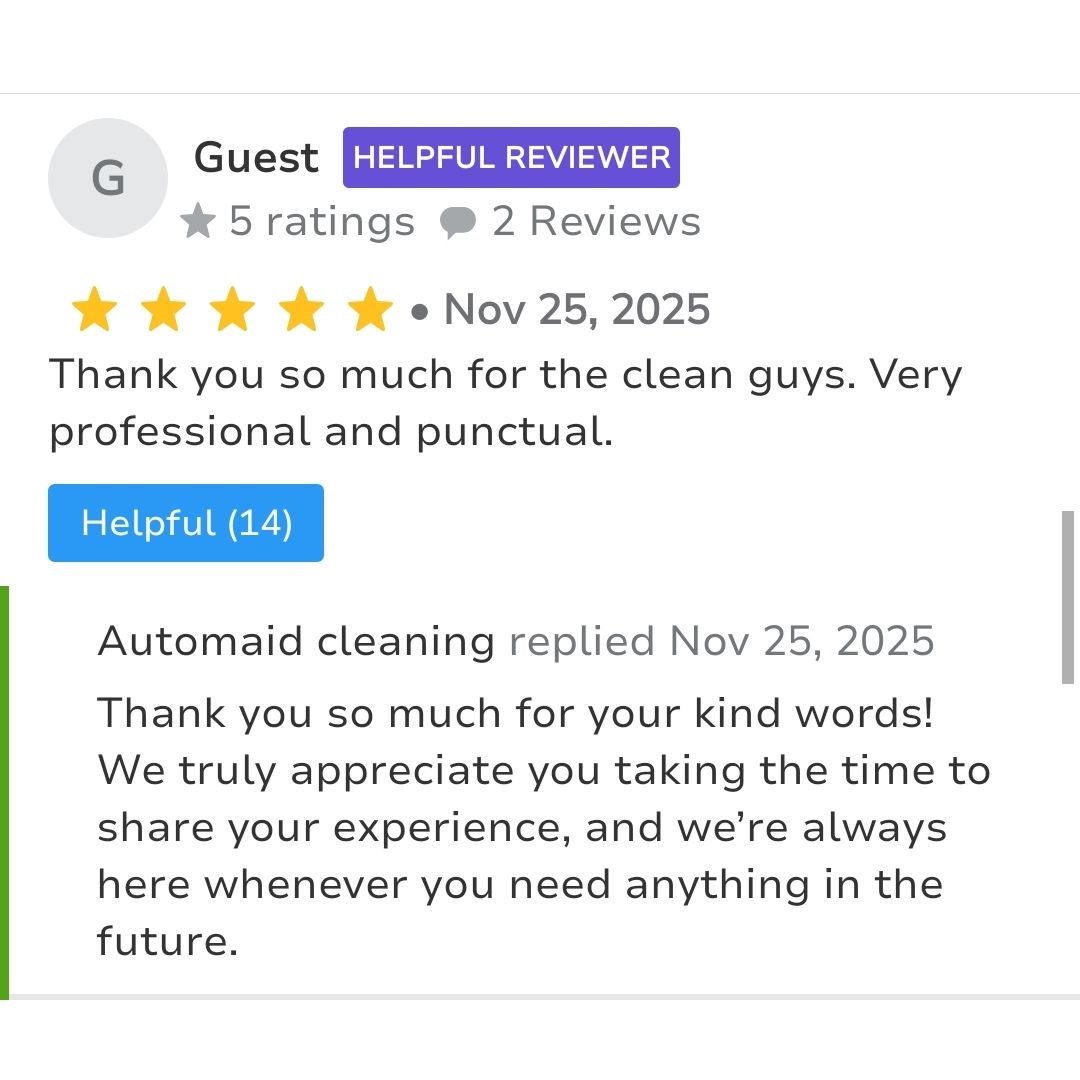Click the third yellow rating star

tap(232, 310)
